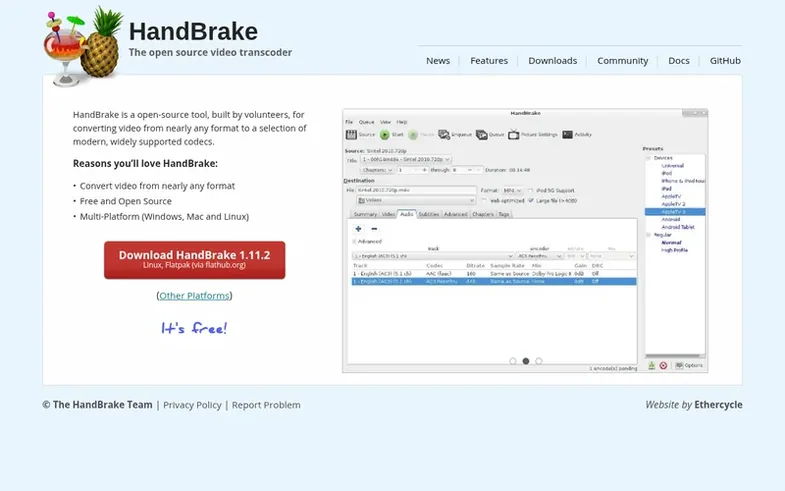Click the green Start play icon
The width and height of the screenshot is (785, 491).
[x=384, y=135]
